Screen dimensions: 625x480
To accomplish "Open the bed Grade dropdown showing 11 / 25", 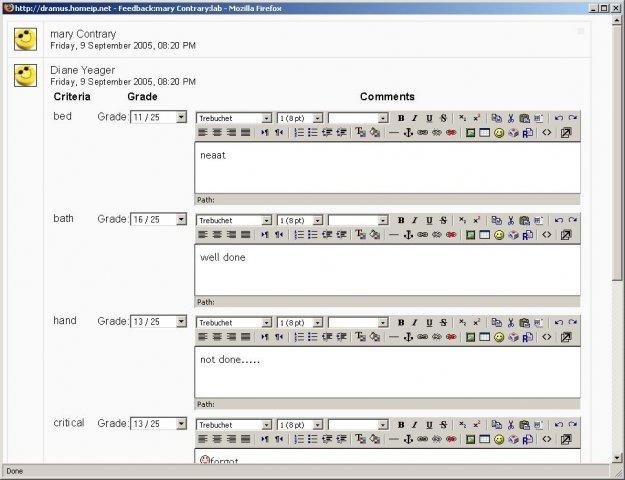I will (x=159, y=117).
